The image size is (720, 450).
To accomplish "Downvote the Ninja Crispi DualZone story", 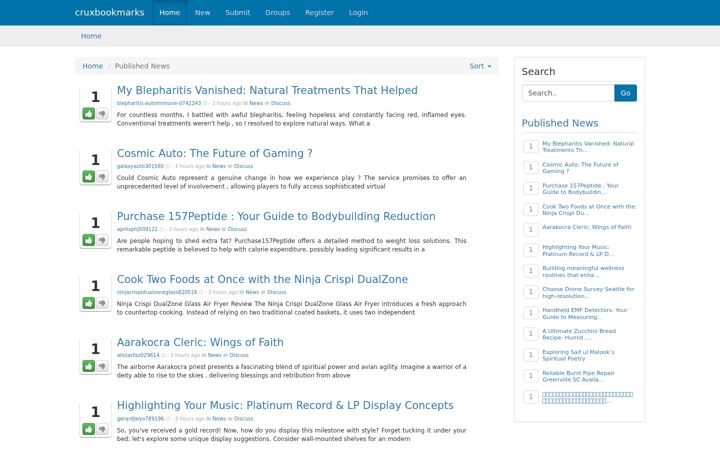I will (102, 303).
